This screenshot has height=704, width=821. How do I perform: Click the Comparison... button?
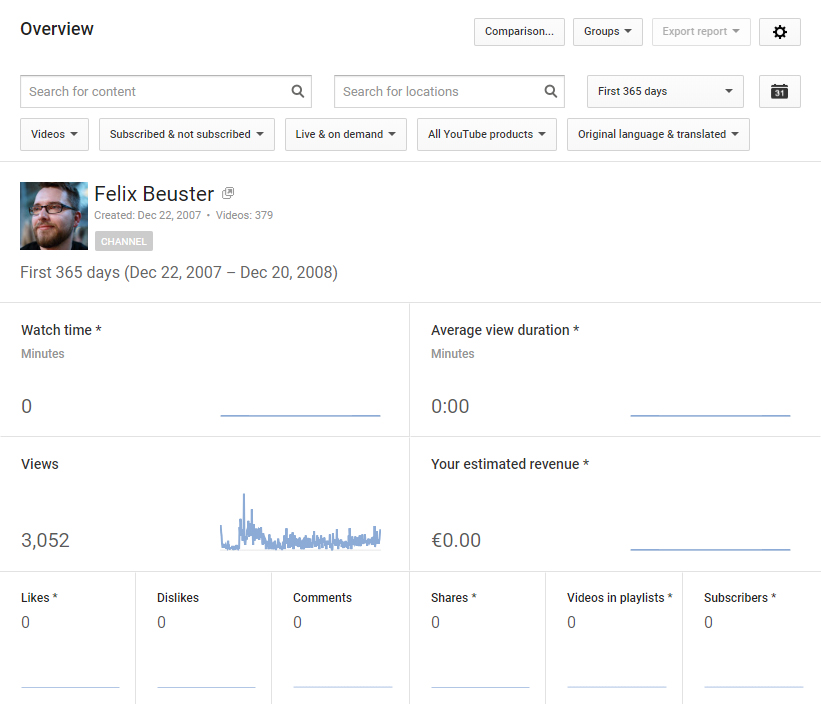coord(519,32)
